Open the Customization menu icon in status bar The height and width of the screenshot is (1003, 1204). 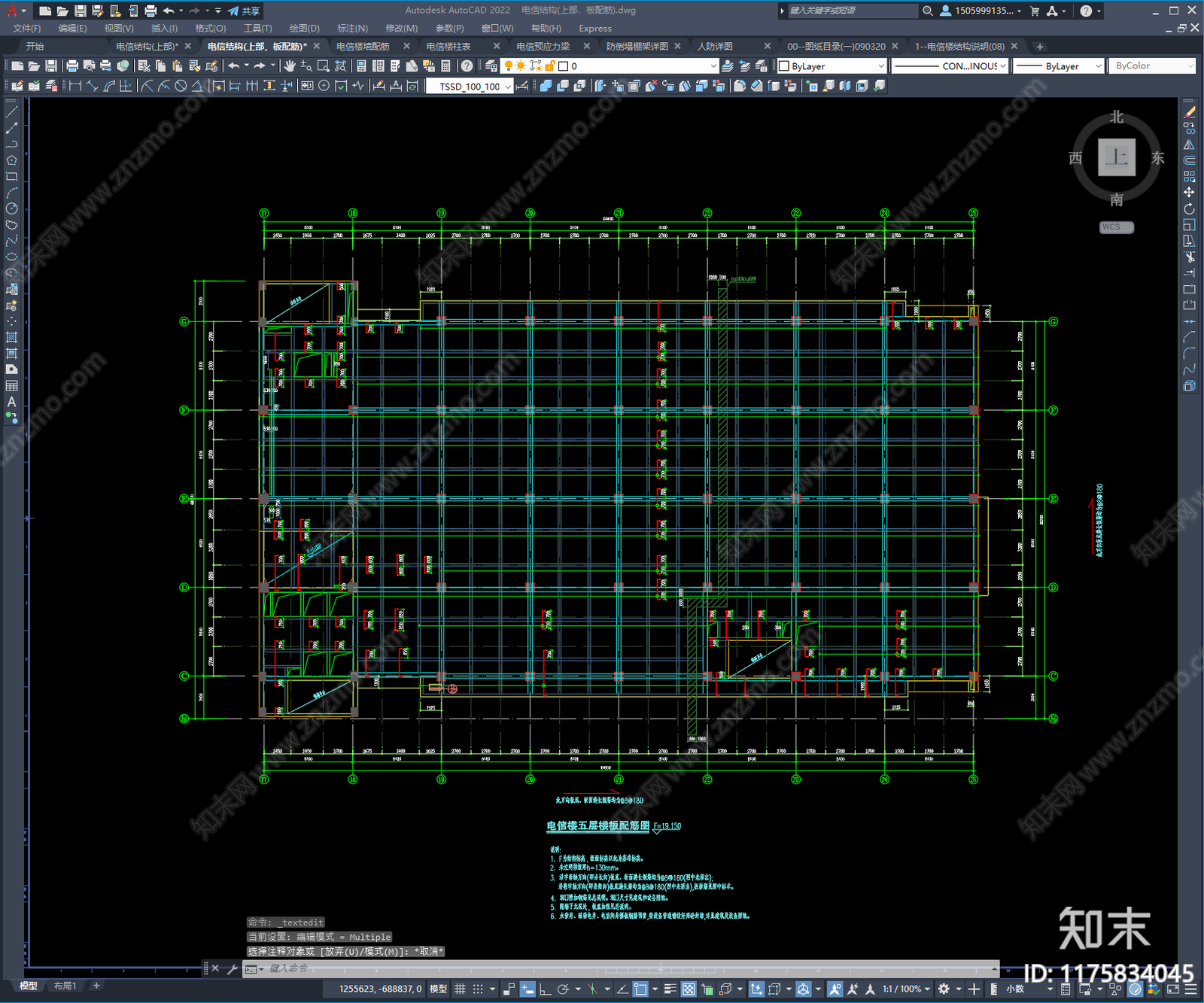point(1191,989)
